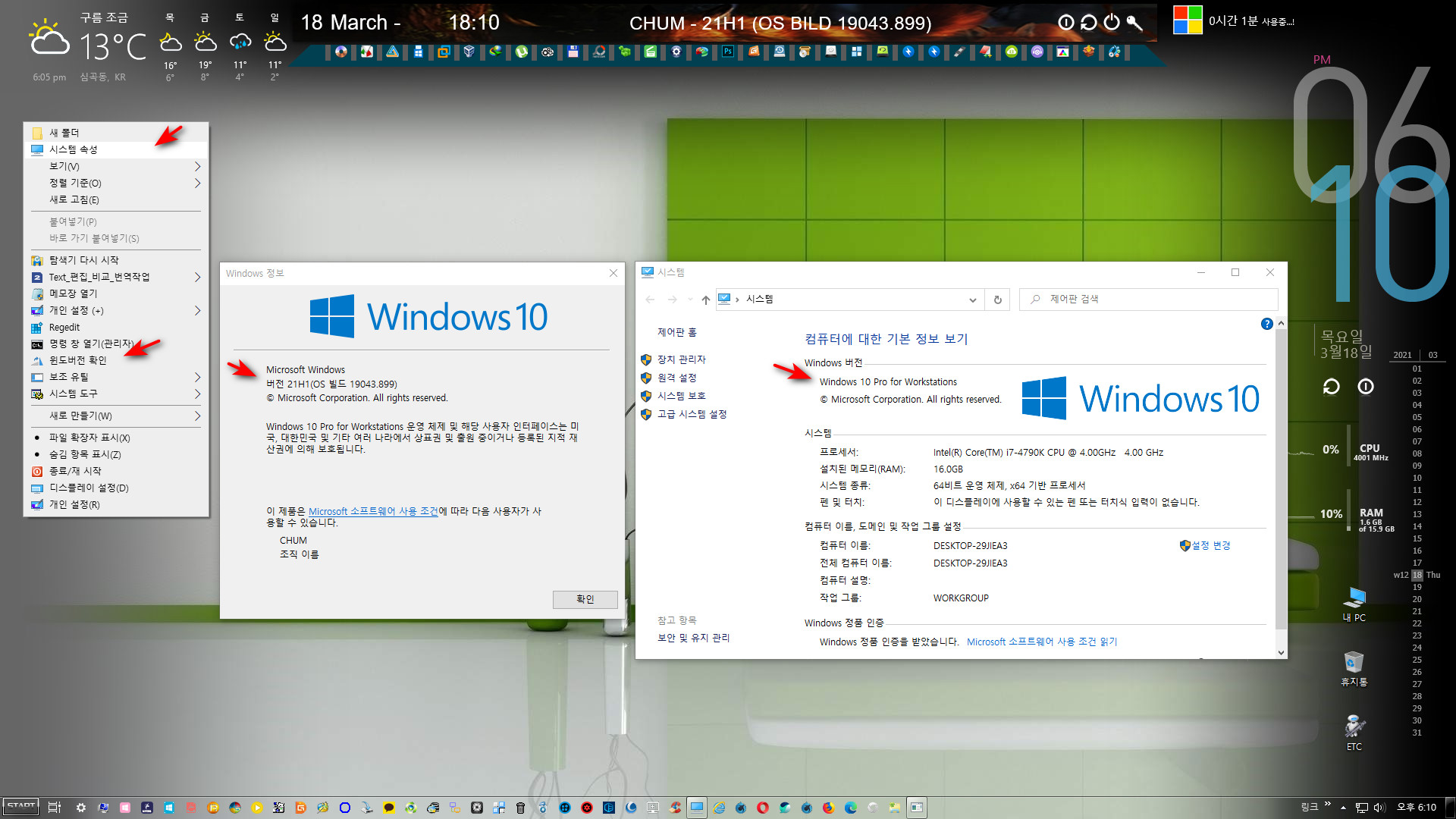Open Regedit from the context menu
The height and width of the screenshot is (819, 1456).
116,327
